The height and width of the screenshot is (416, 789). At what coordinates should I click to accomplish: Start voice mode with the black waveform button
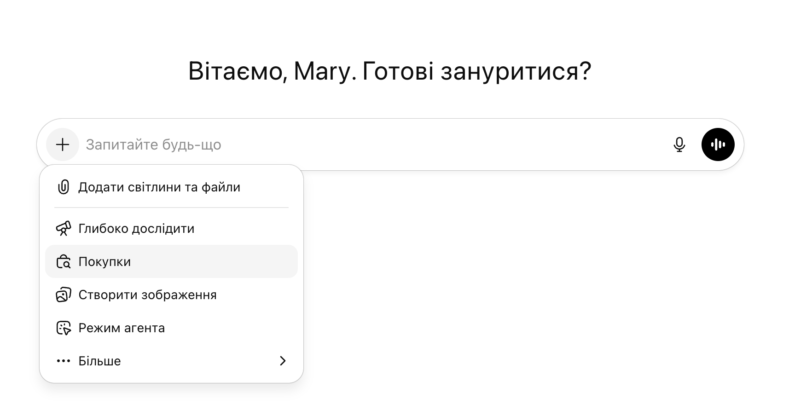coord(718,145)
